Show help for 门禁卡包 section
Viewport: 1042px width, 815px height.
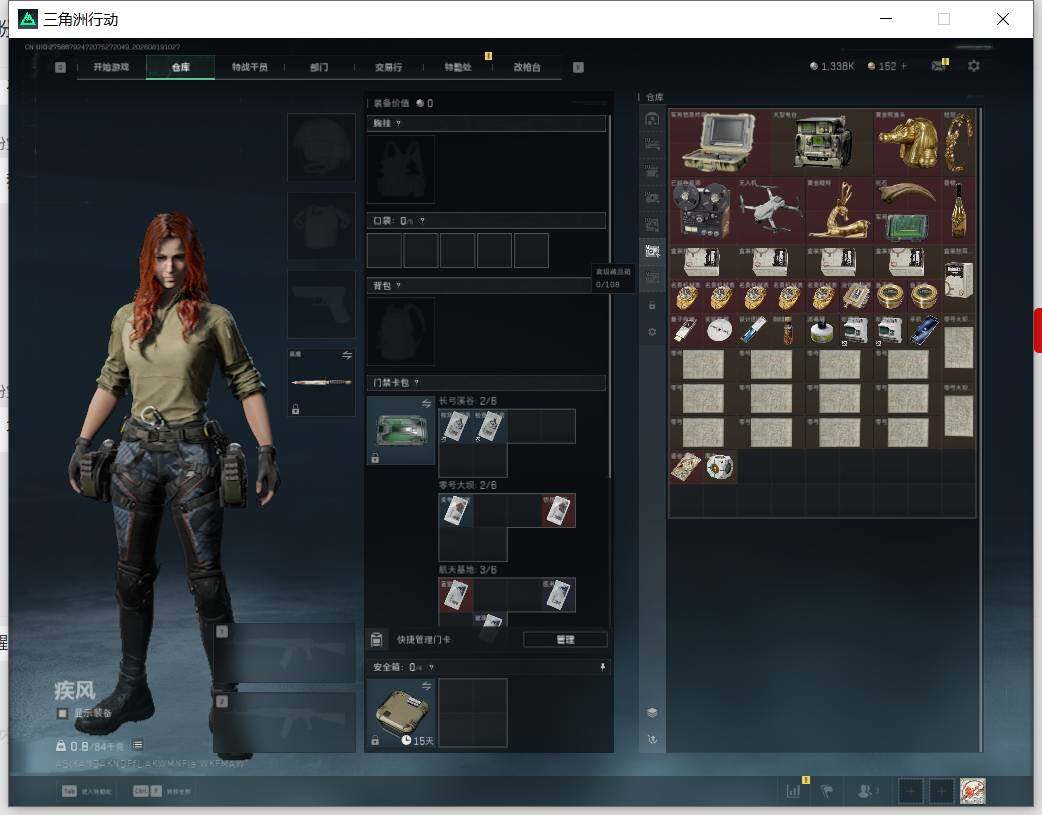point(417,382)
